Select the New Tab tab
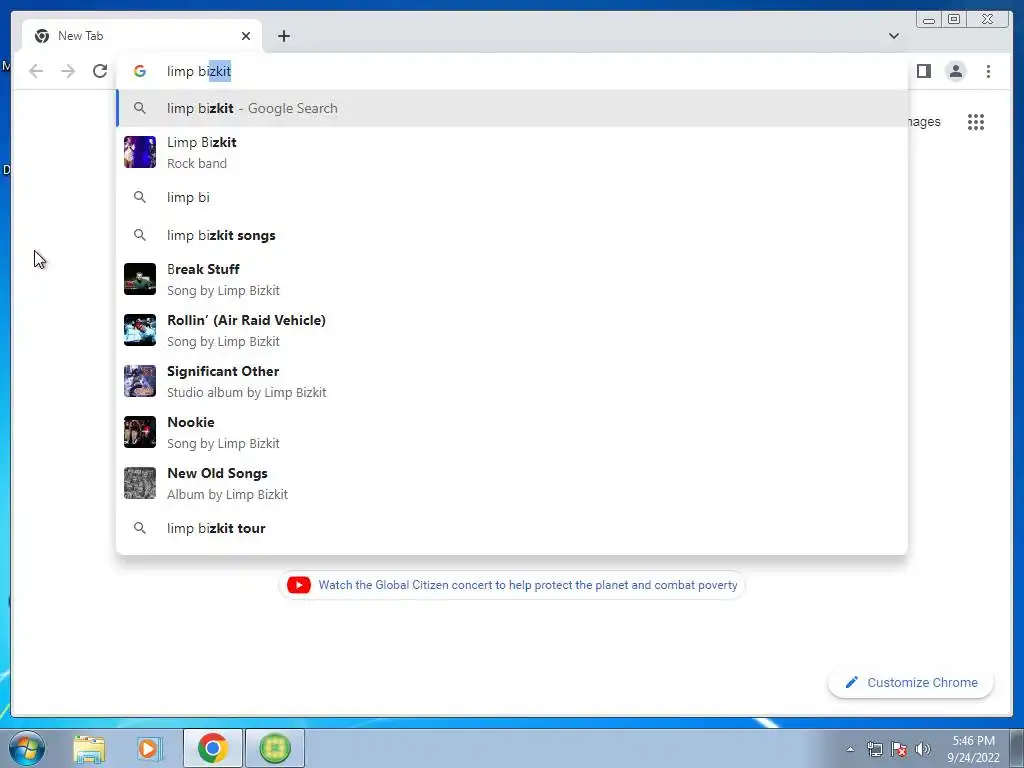The height and width of the screenshot is (768, 1024). (x=142, y=36)
